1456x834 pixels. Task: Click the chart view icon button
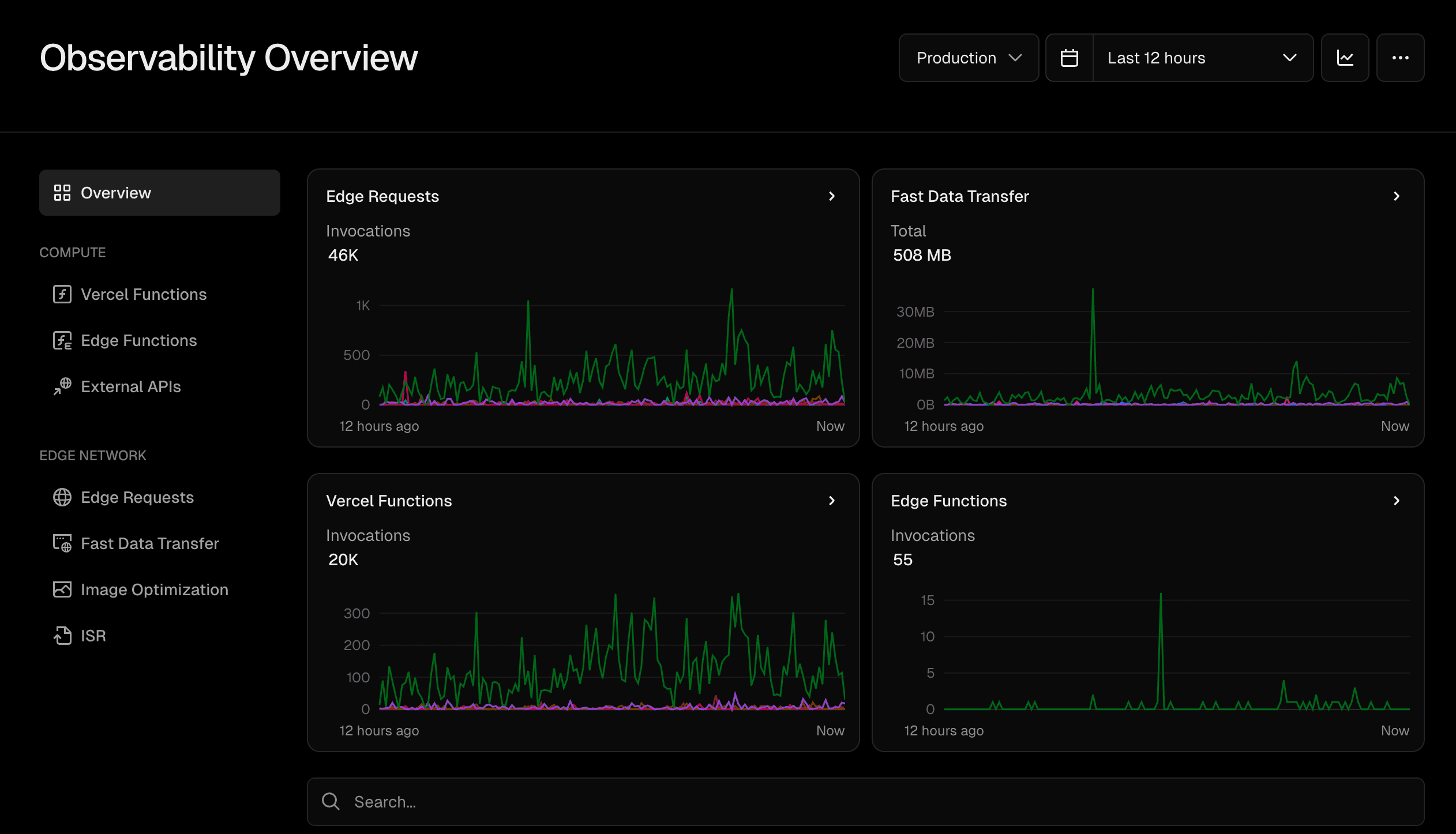point(1345,58)
